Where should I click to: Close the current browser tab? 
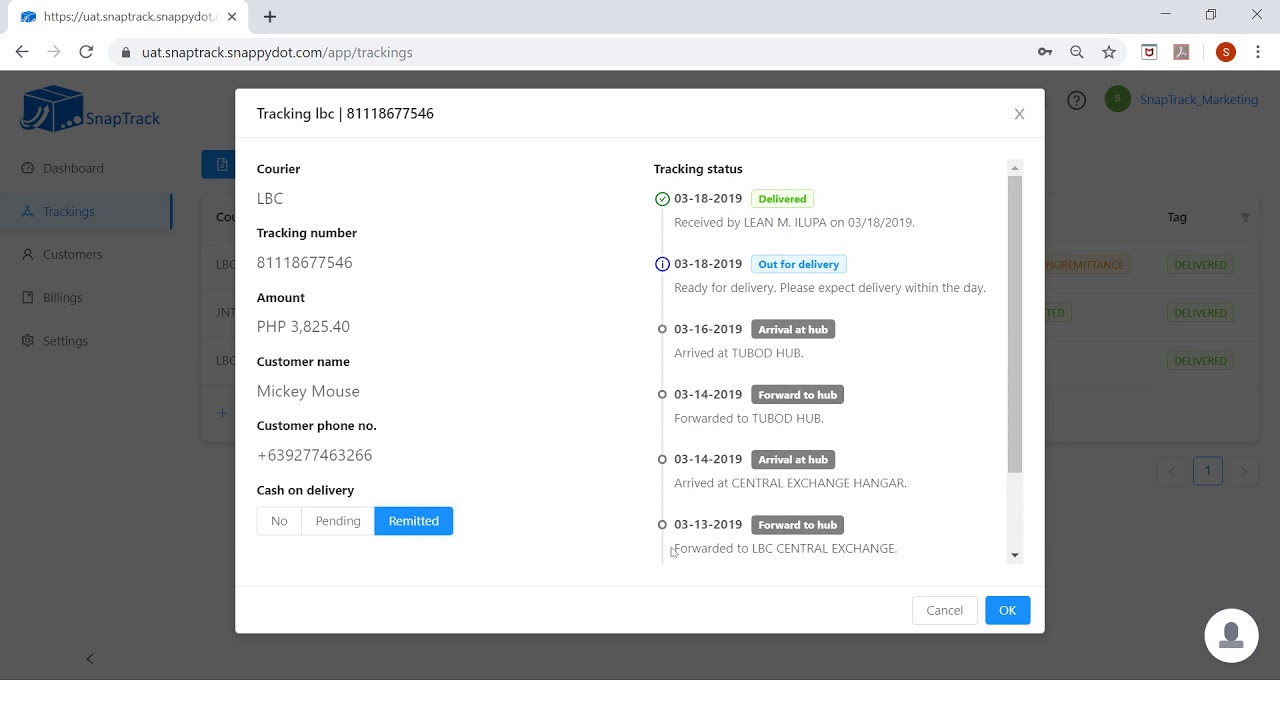tap(233, 17)
